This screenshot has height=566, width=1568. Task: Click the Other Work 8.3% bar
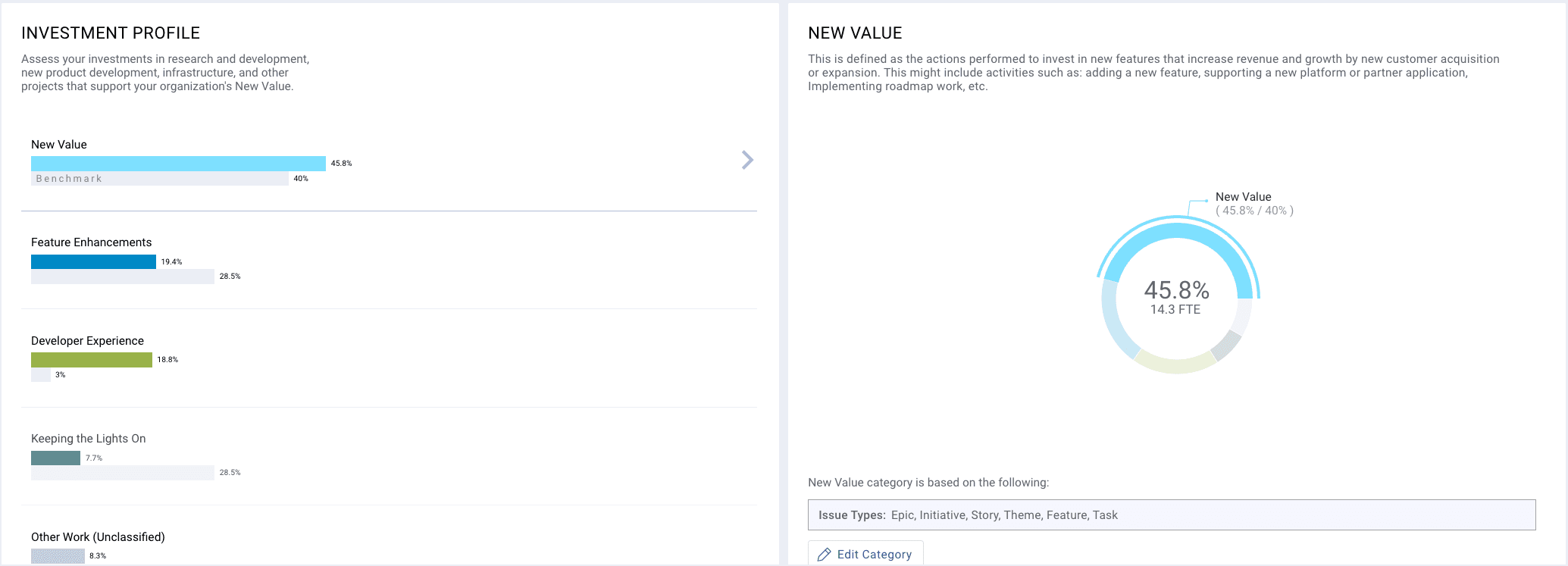[x=58, y=556]
